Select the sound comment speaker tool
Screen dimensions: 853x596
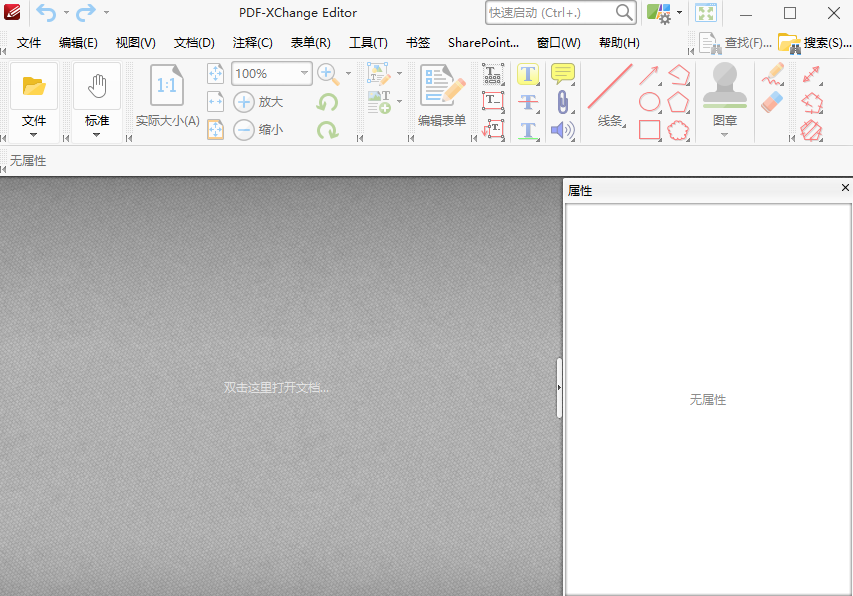(563, 128)
